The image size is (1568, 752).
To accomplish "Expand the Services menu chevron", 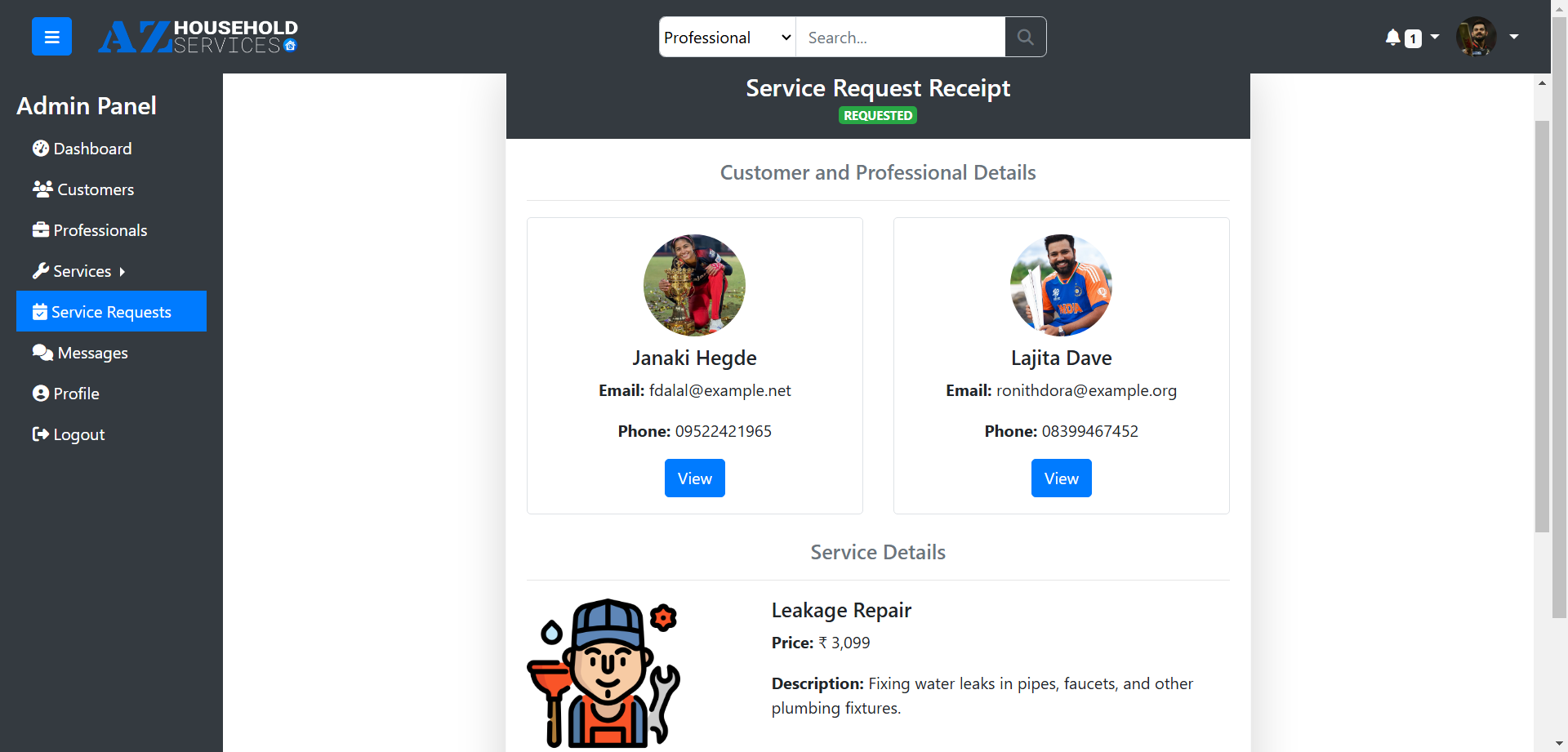I will pos(121,271).
